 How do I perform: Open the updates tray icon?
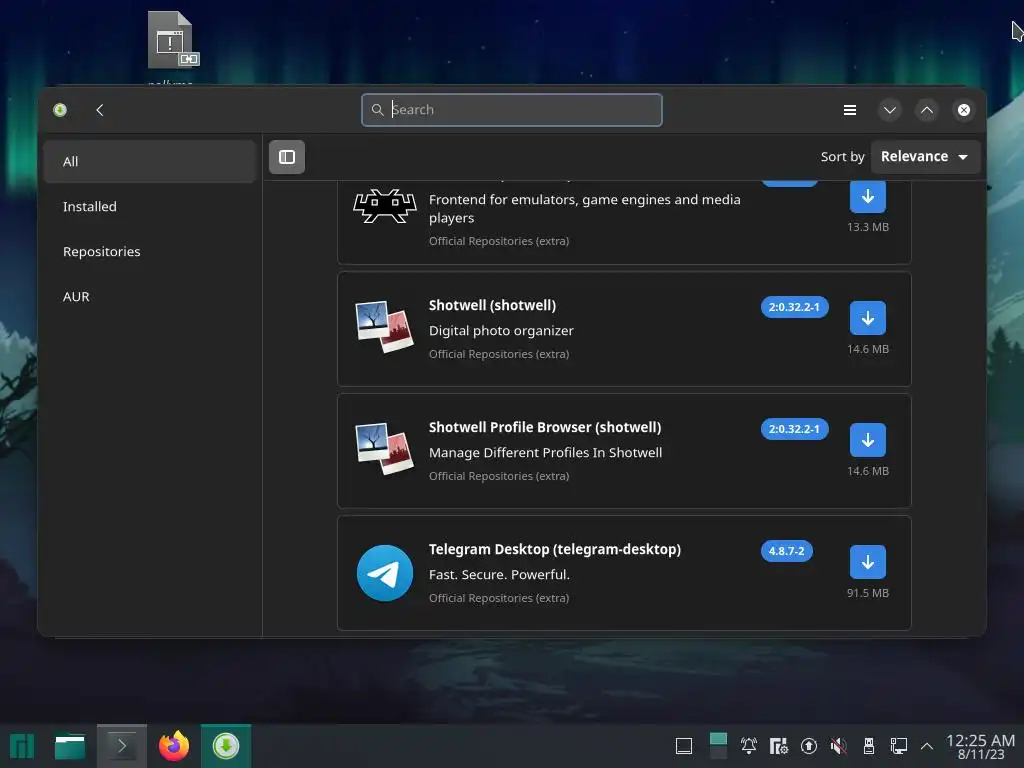[808, 746]
